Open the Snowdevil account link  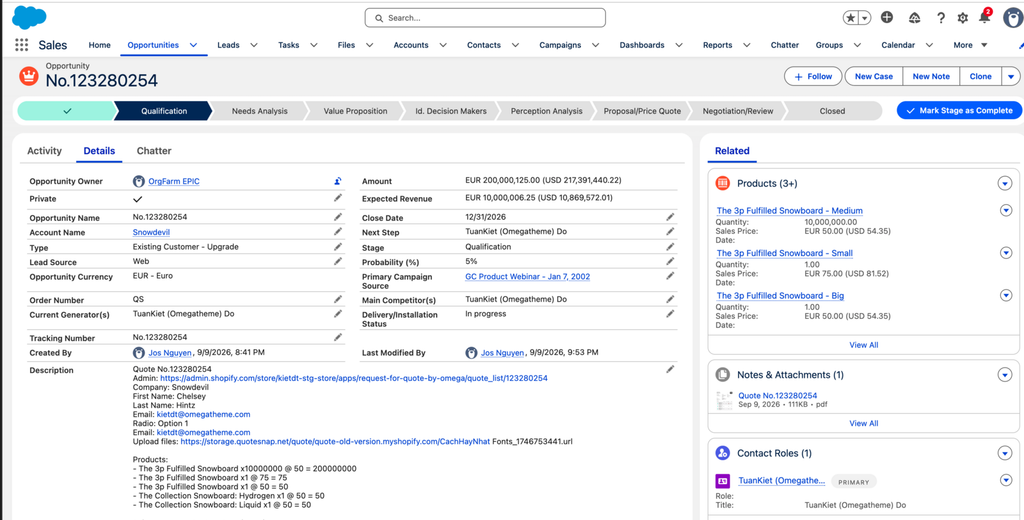point(152,232)
